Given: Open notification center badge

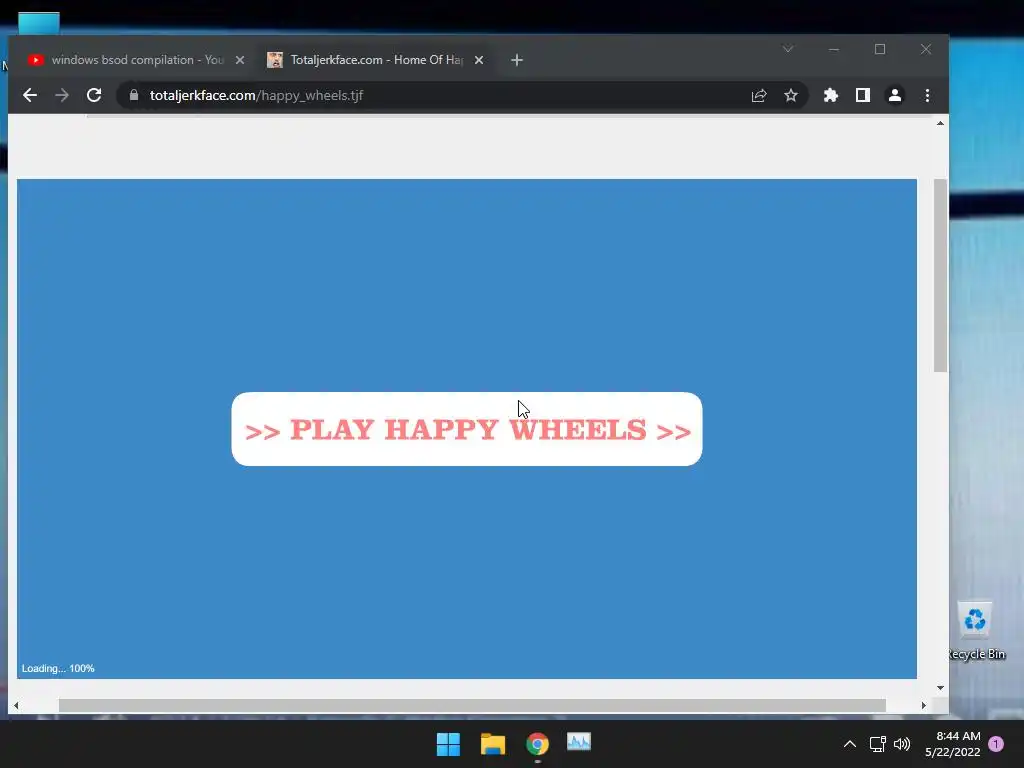Looking at the screenshot, I should click(996, 744).
